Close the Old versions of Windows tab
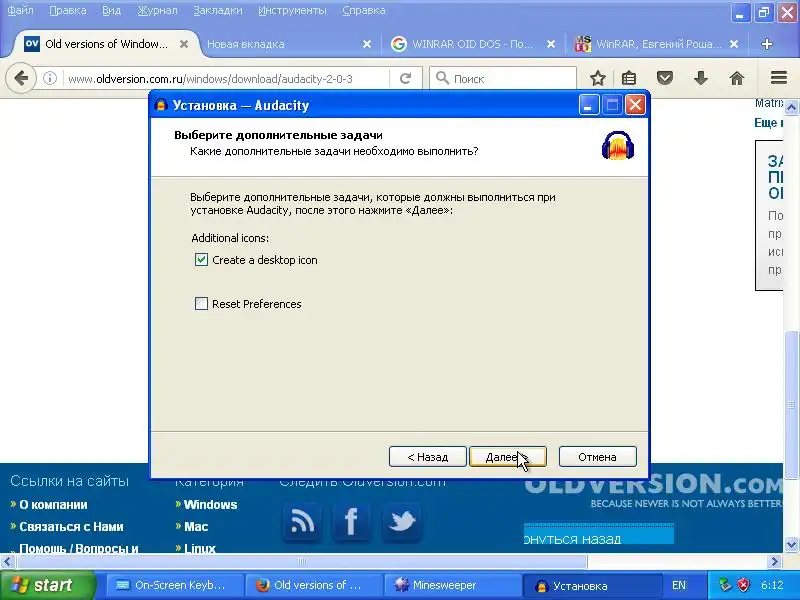 [184, 44]
